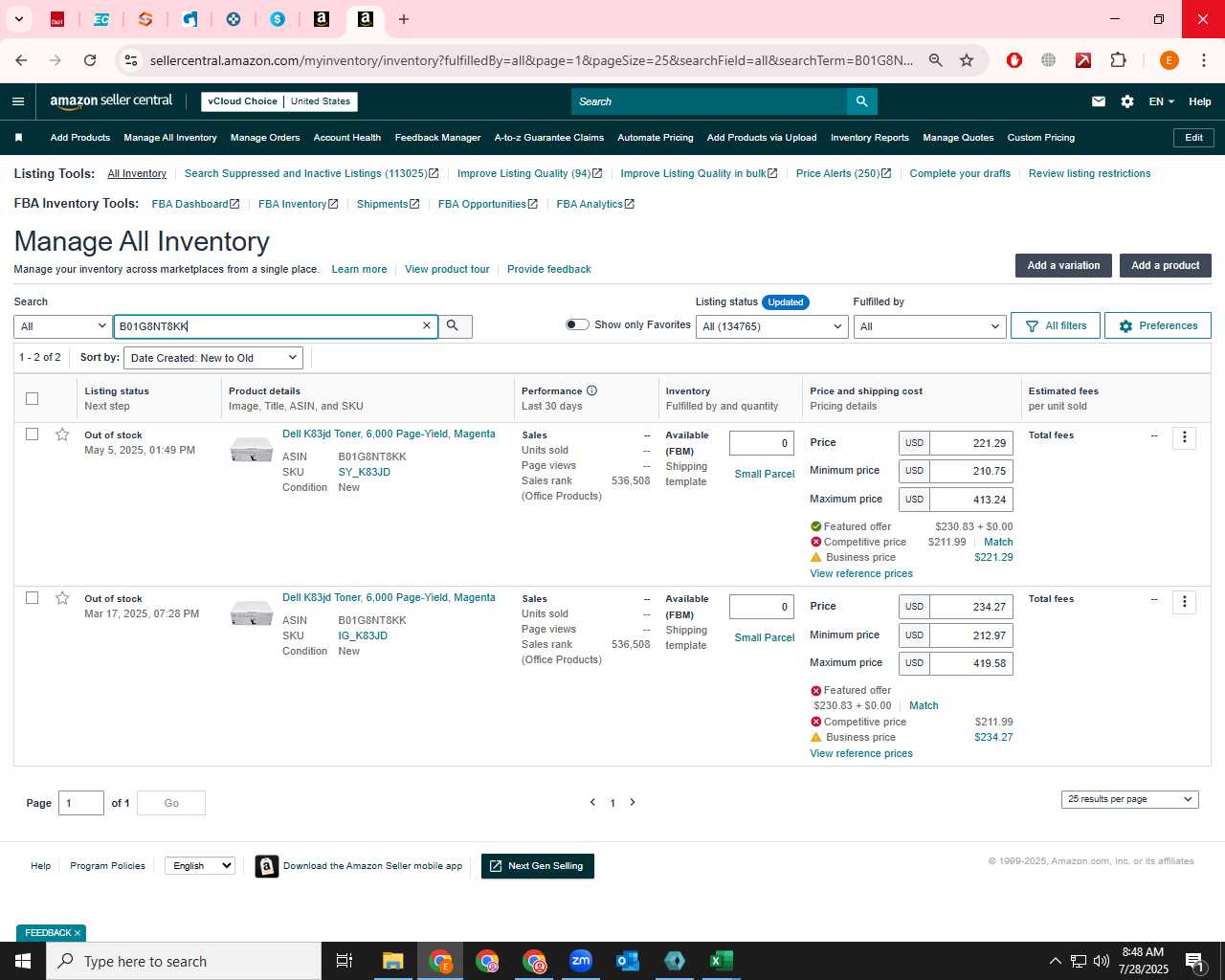Image resolution: width=1225 pixels, height=980 pixels.
Task: Click the bookmark flag icon in nav bar
Action: [x=18, y=138]
